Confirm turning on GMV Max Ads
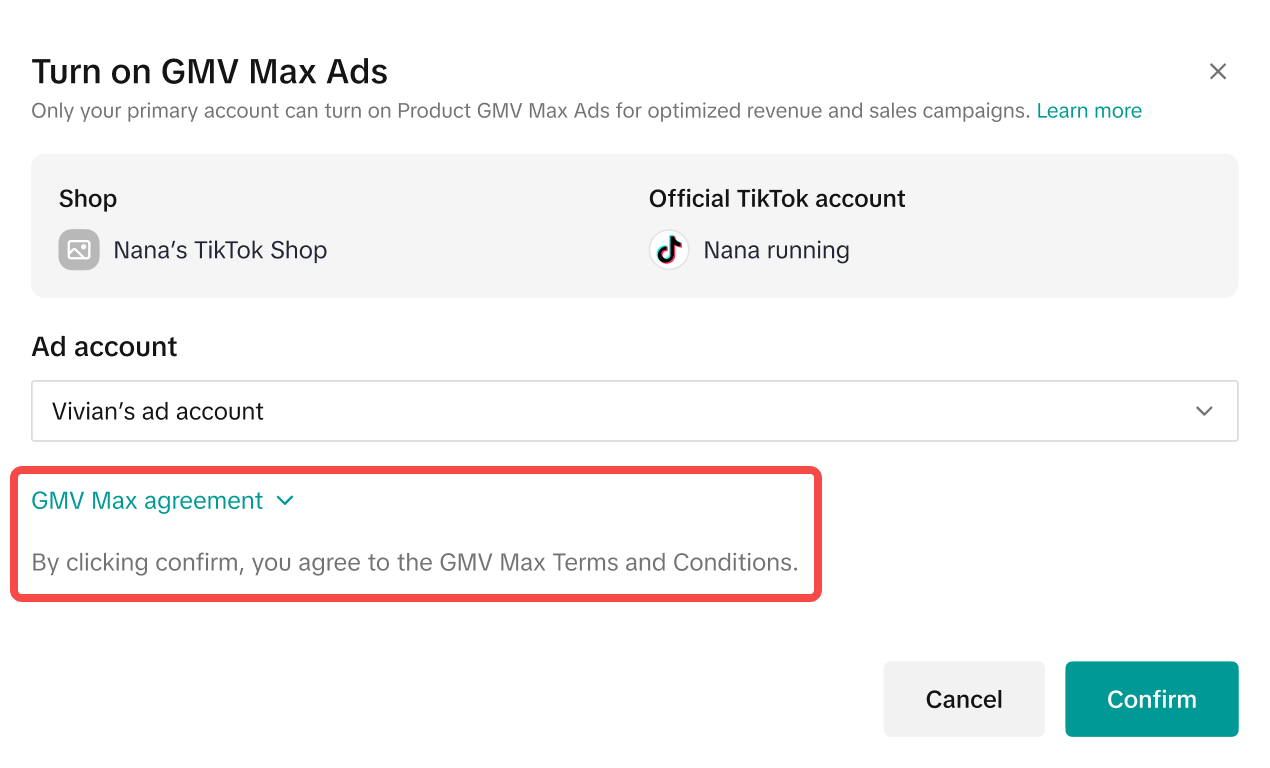 1151,699
